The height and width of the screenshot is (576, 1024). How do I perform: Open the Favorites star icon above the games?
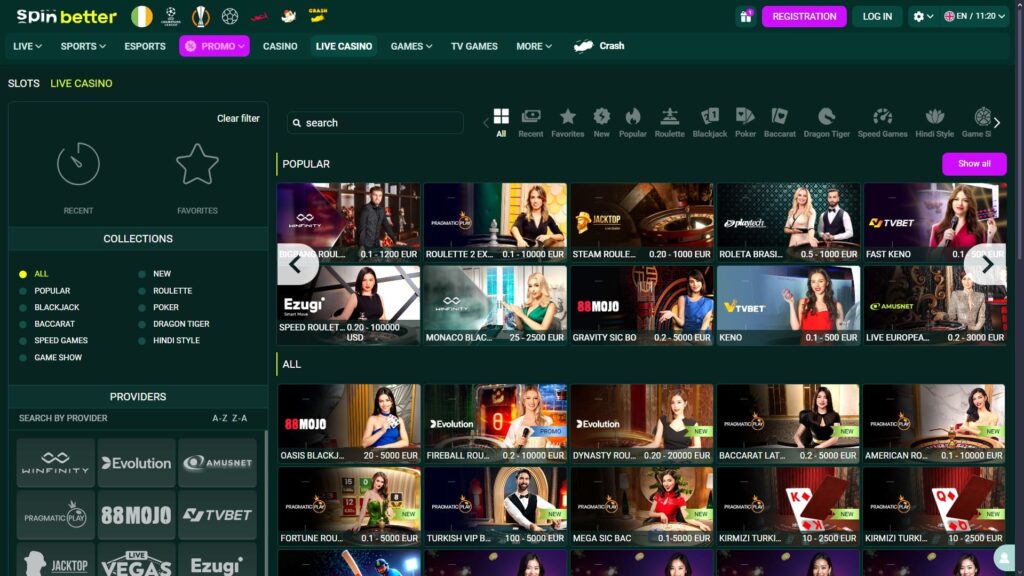coord(568,118)
